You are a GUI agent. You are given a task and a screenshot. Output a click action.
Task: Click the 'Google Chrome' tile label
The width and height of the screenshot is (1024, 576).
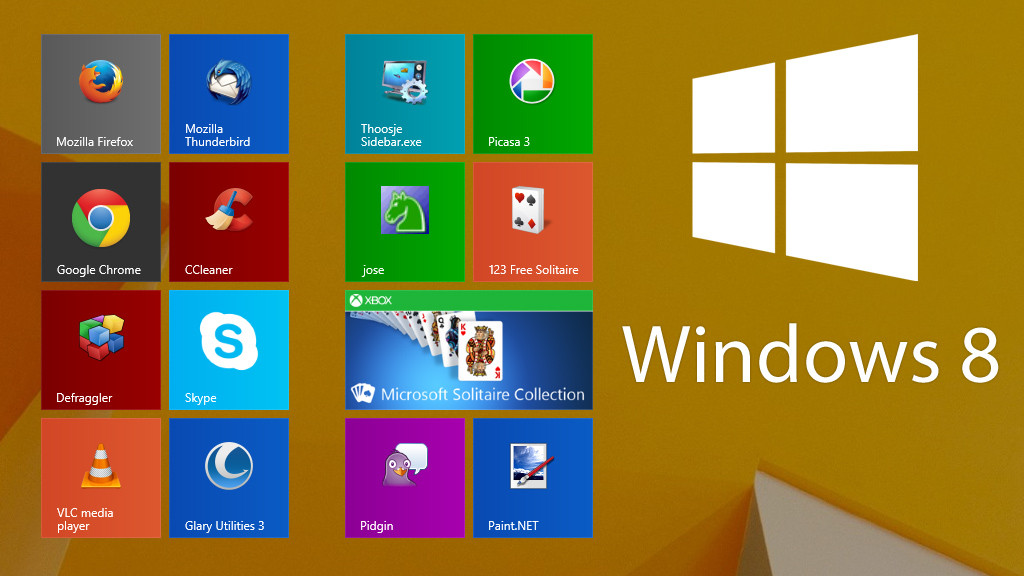coord(99,270)
